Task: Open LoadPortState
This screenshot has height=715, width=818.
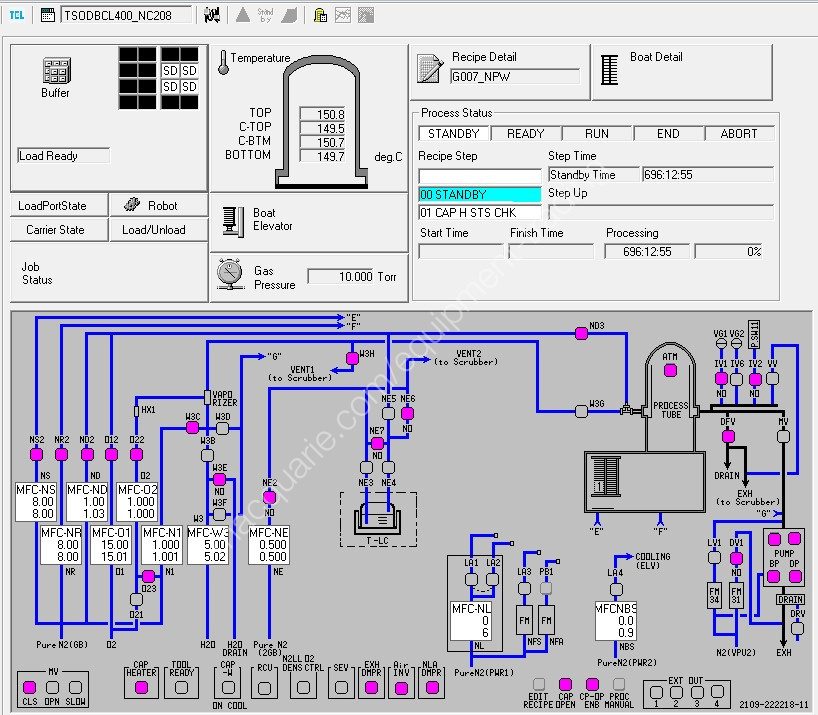Action: pyautogui.click(x=59, y=205)
